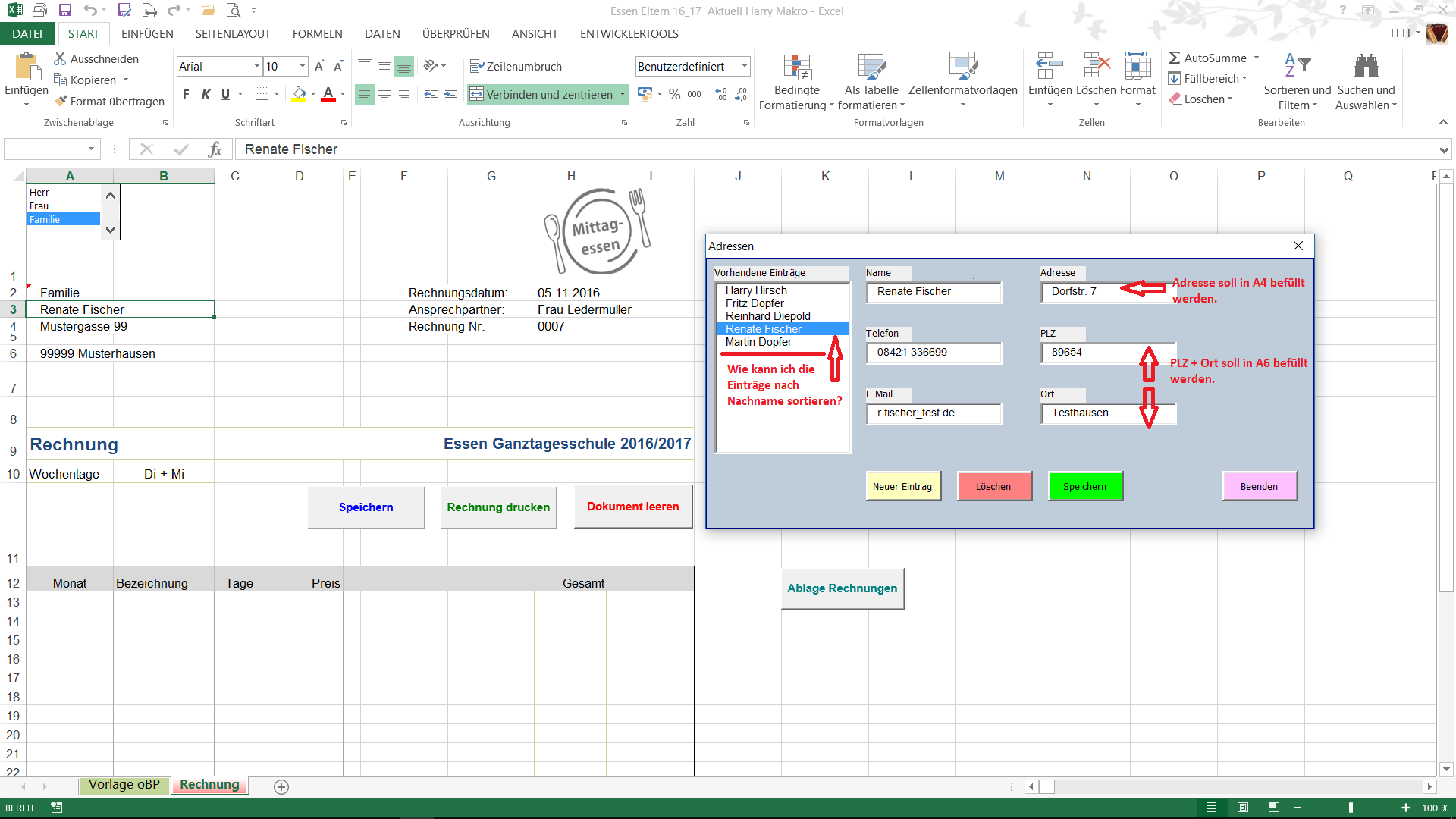Image resolution: width=1456 pixels, height=819 pixels.
Task: Click the AutoSumme sigma icon
Action: pos(1174,58)
